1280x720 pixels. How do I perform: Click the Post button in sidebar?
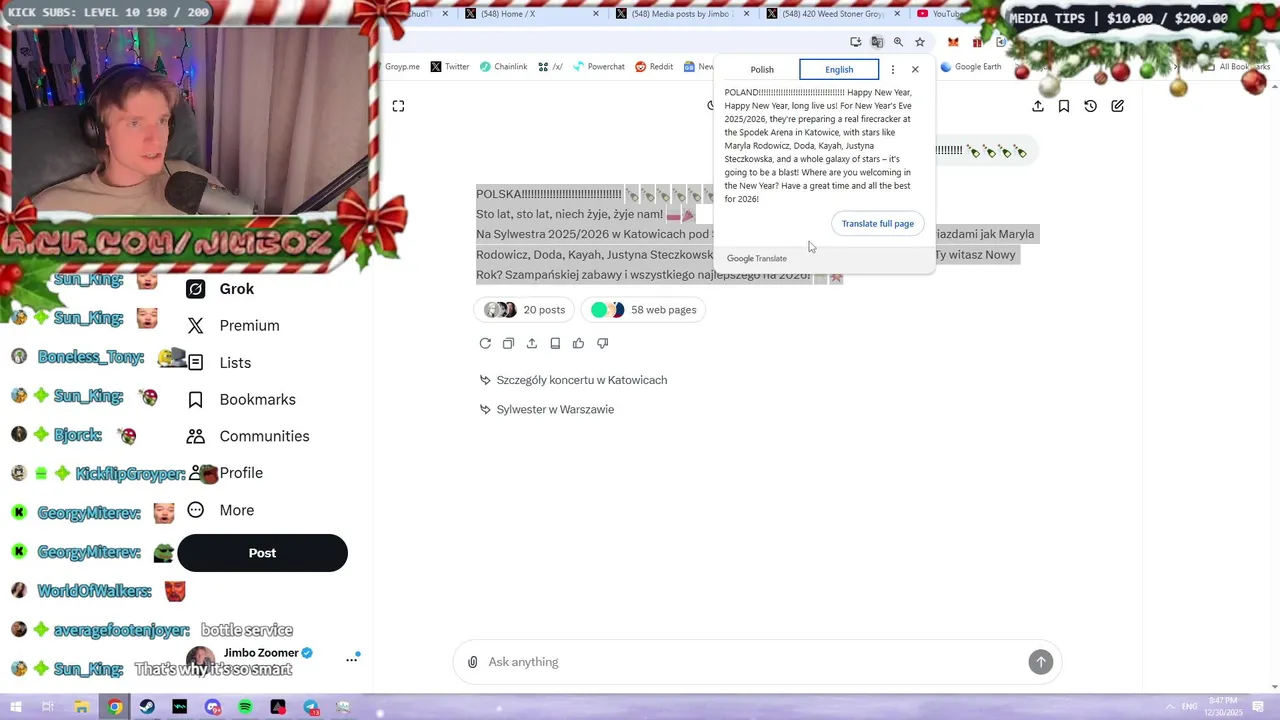click(262, 553)
